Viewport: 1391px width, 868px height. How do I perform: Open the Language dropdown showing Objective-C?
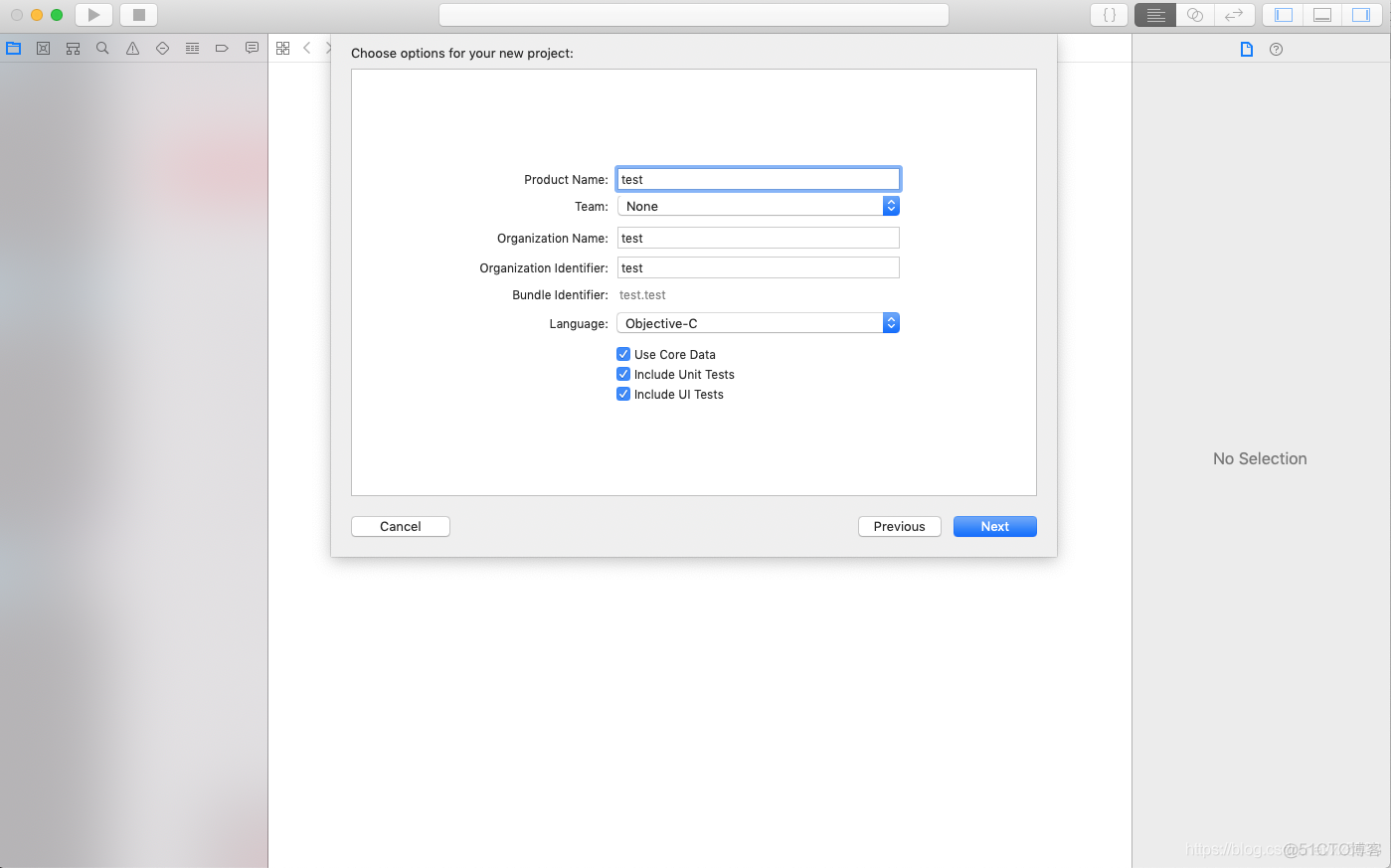click(x=759, y=323)
